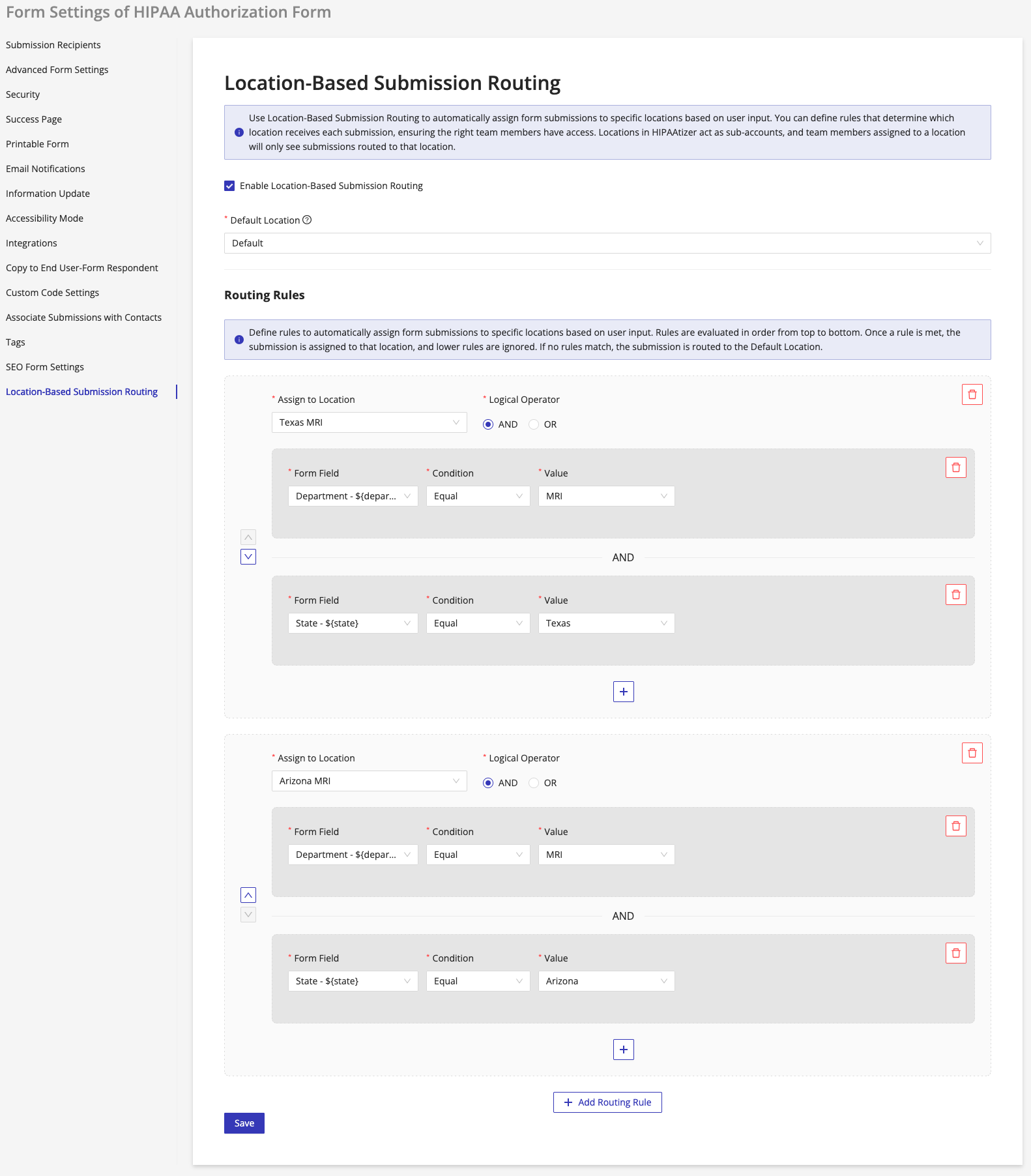The width and height of the screenshot is (1031, 1176).
Task: Open Custom Code Settings page
Action: [x=53, y=293]
